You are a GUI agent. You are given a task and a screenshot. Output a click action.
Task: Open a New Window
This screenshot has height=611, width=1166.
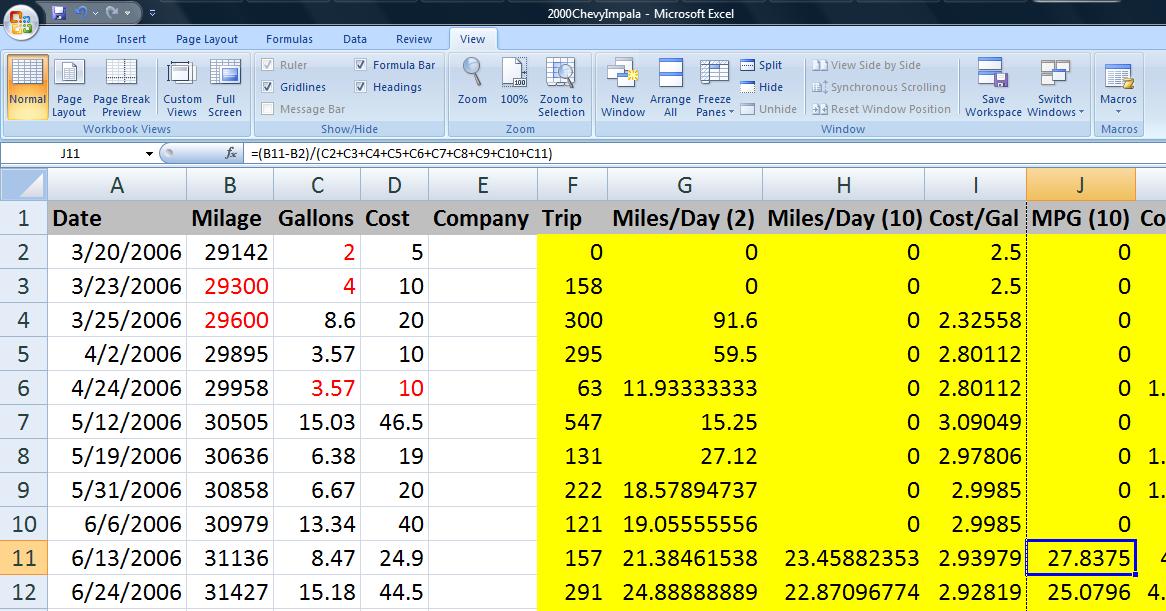click(622, 87)
